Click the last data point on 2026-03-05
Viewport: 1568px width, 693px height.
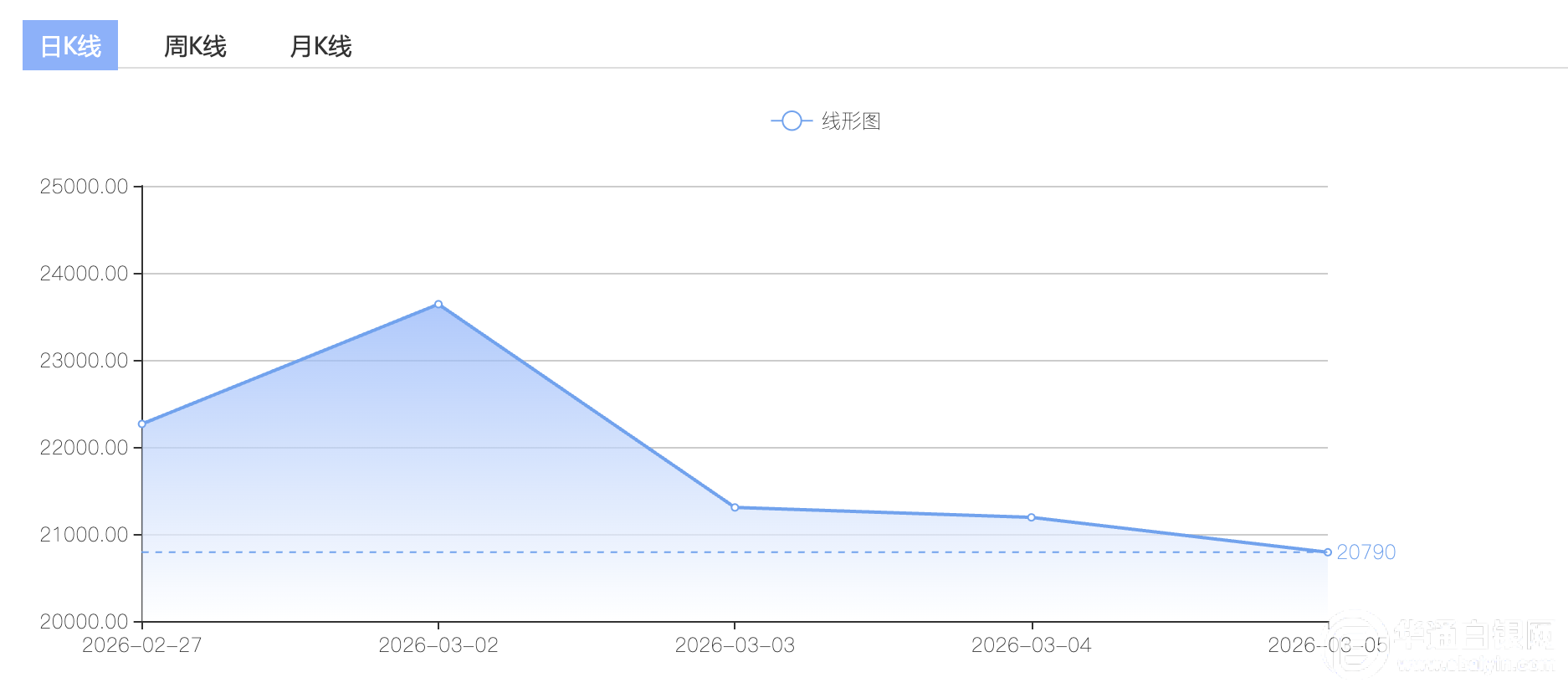(1327, 552)
